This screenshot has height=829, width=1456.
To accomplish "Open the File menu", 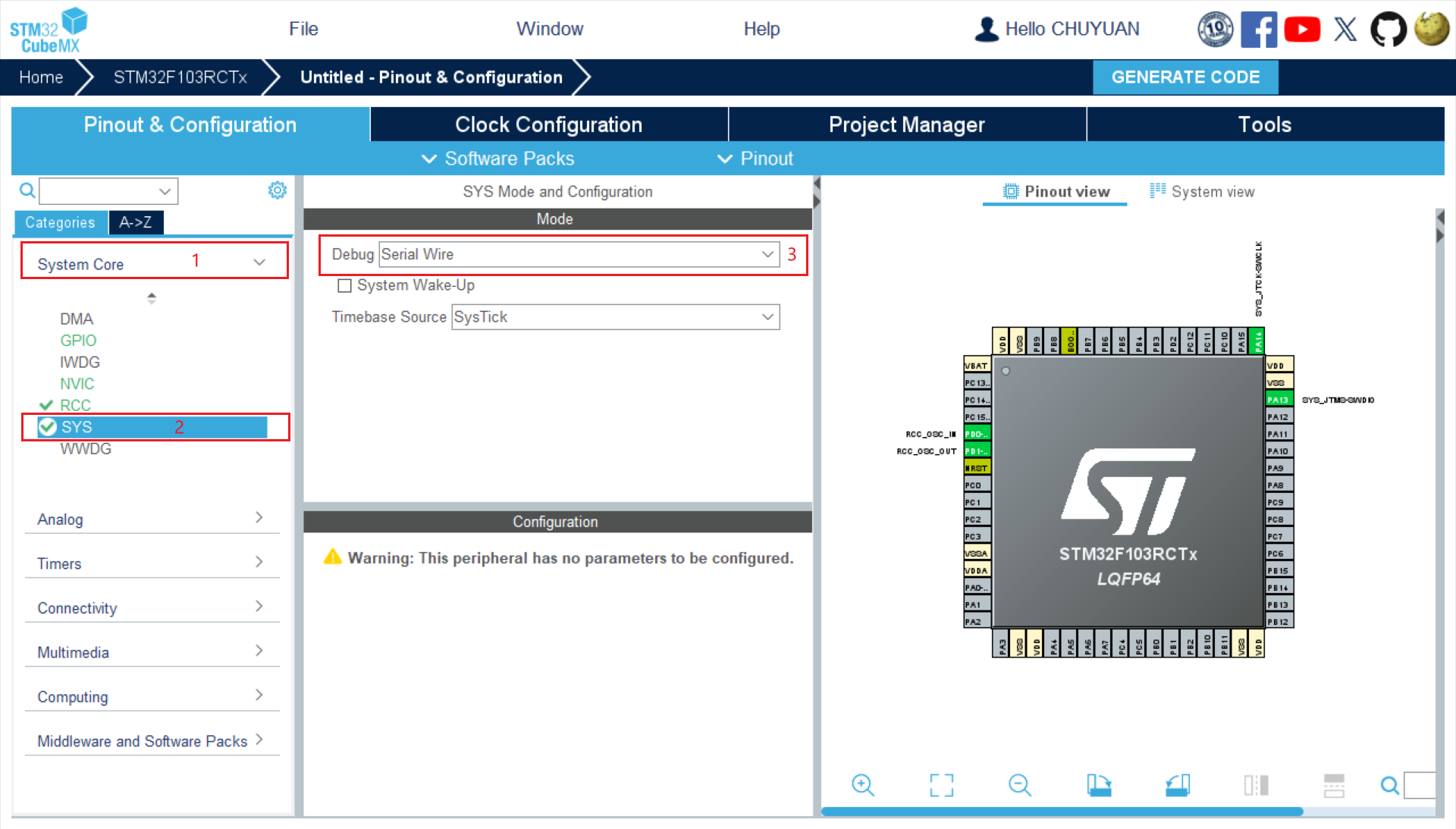I will tap(303, 29).
